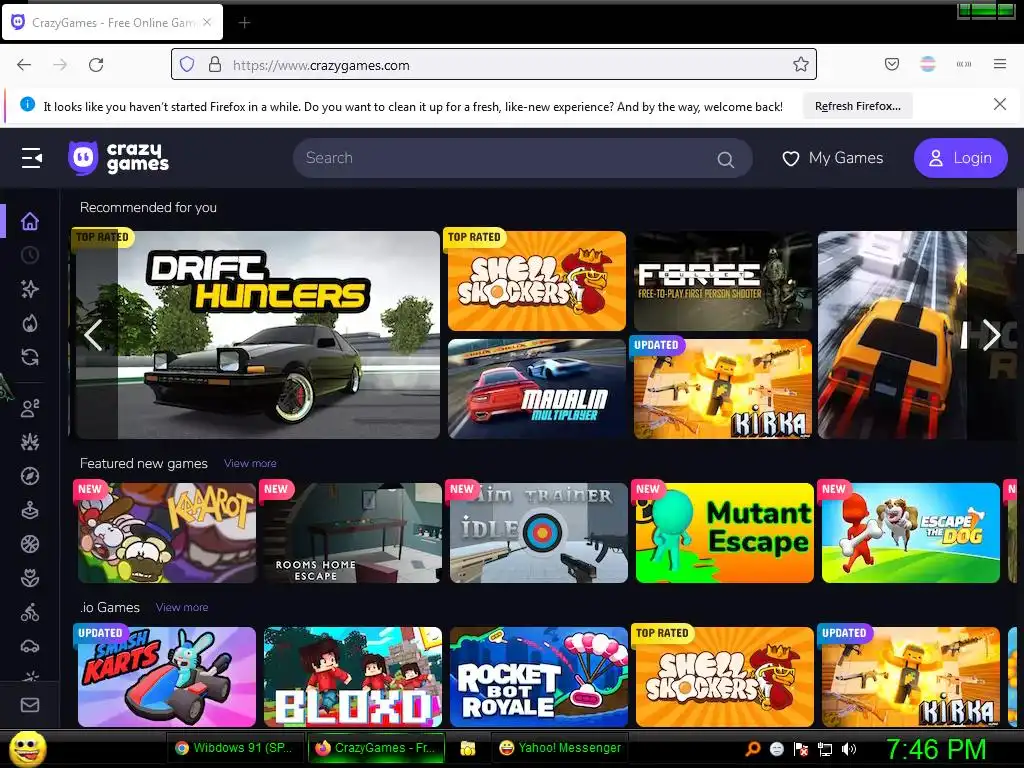Go back with the browser back arrow
Viewport: 1024px width, 768px height.
coord(24,65)
